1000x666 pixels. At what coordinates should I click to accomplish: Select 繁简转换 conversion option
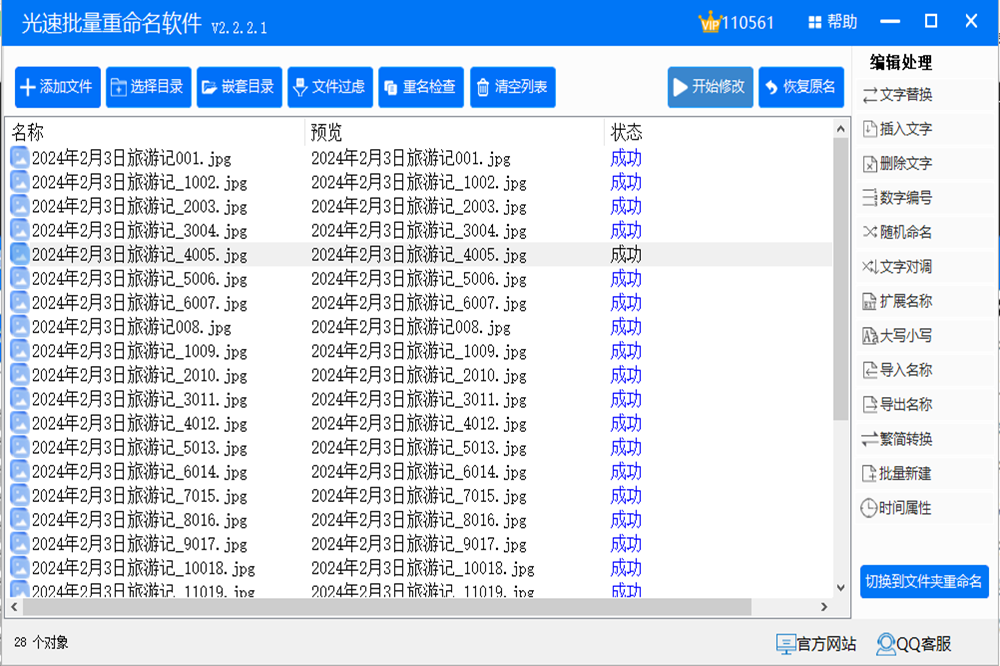[897, 439]
